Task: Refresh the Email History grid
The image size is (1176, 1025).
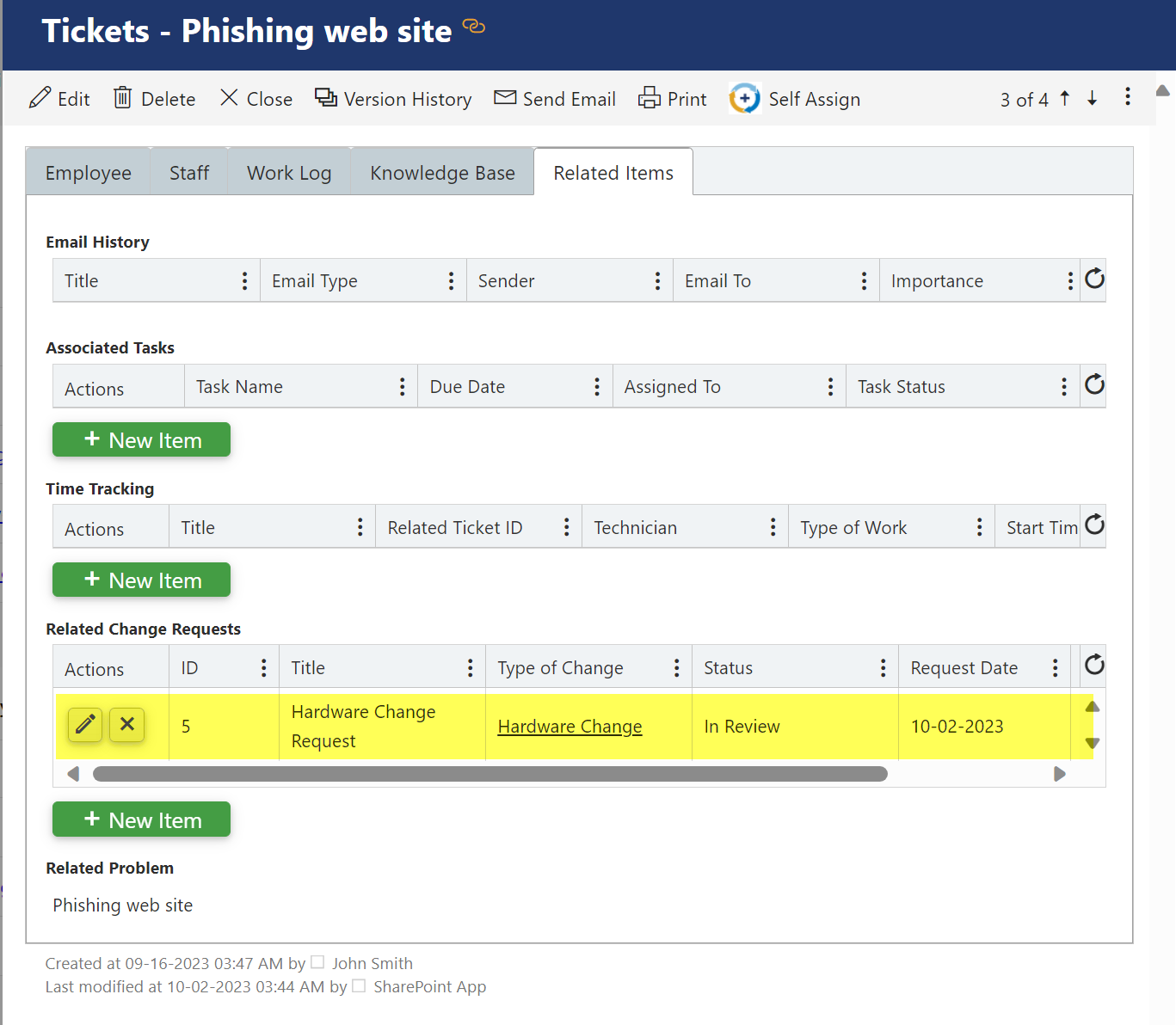Action: coord(1094,279)
